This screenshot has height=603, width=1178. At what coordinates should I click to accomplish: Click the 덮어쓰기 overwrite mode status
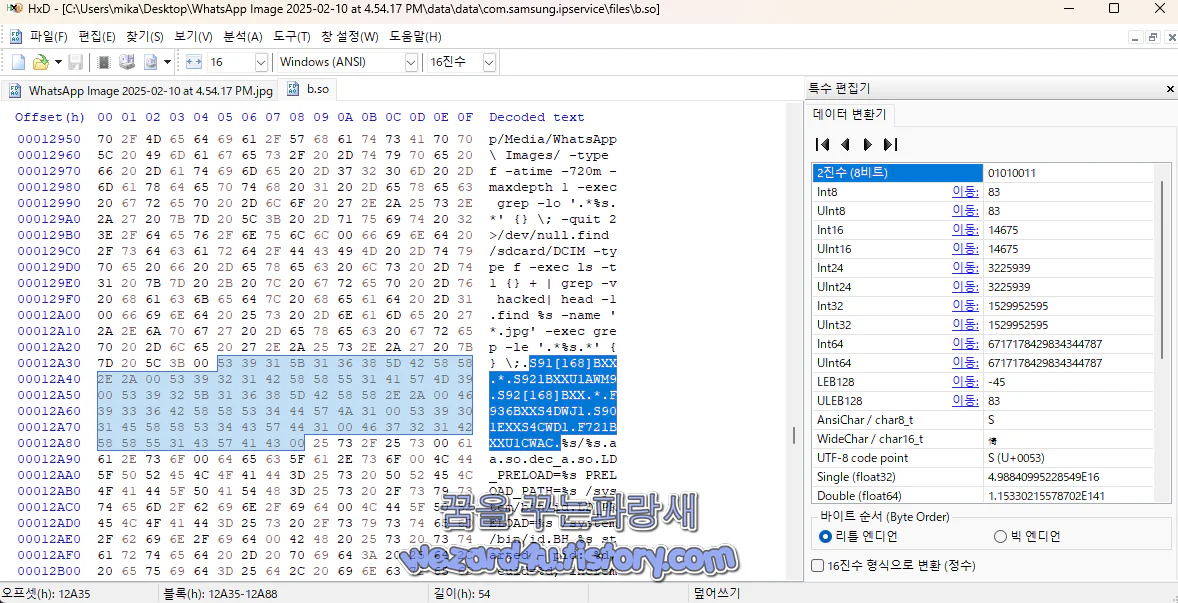(x=717, y=593)
